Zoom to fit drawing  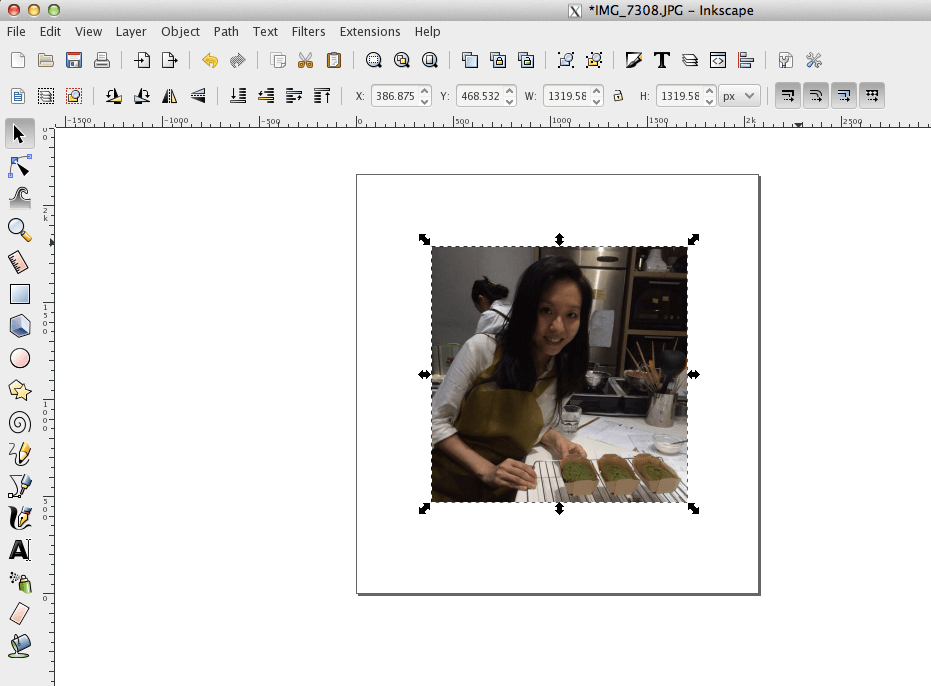pyautogui.click(x=402, y=60)
